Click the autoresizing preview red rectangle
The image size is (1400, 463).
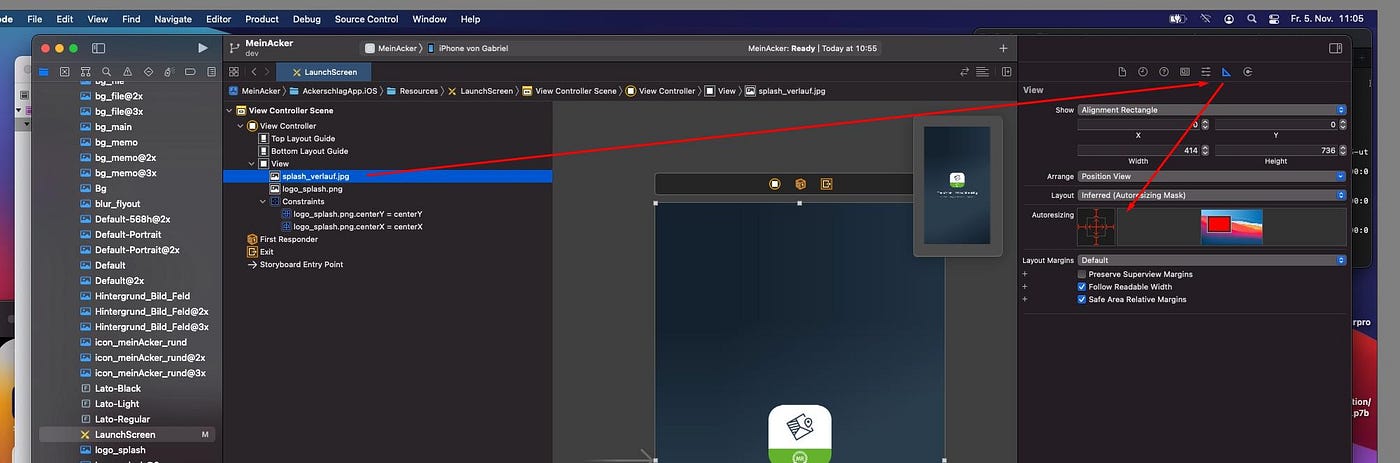click(1218, 225)
